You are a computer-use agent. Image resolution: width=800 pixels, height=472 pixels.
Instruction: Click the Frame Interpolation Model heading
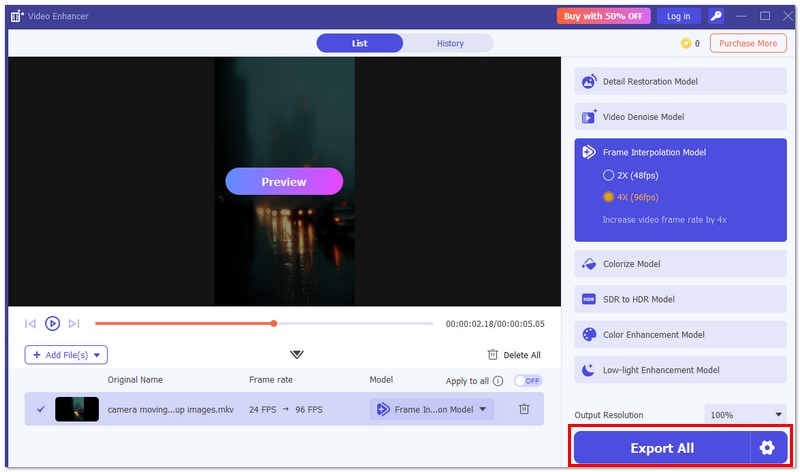(x=654, y=152)
